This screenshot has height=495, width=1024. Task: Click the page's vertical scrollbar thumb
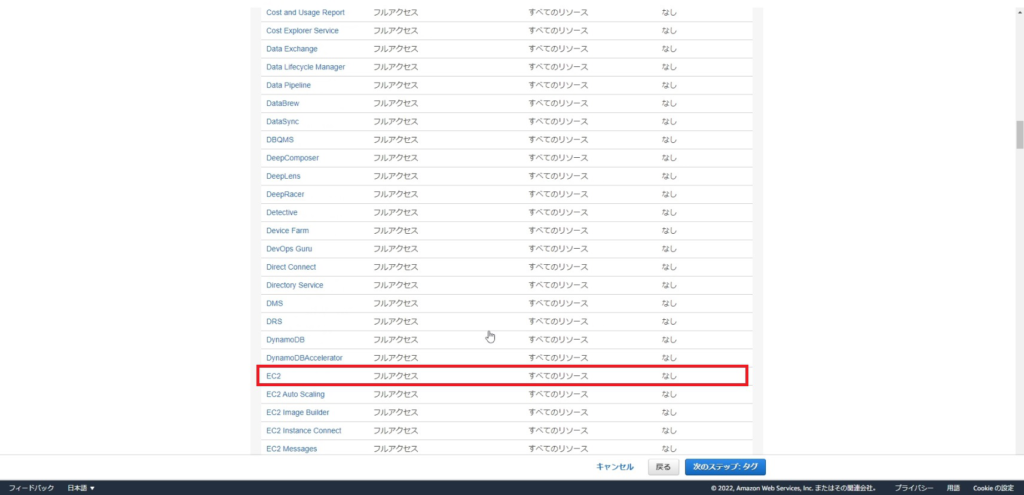(1019, 133)
